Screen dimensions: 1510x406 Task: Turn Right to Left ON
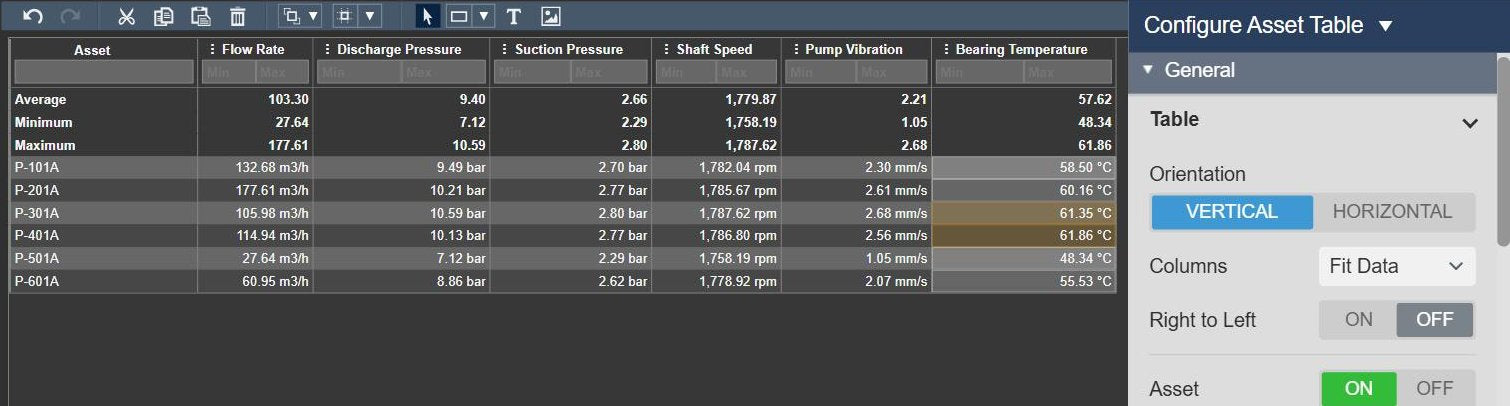point(1358,320)
